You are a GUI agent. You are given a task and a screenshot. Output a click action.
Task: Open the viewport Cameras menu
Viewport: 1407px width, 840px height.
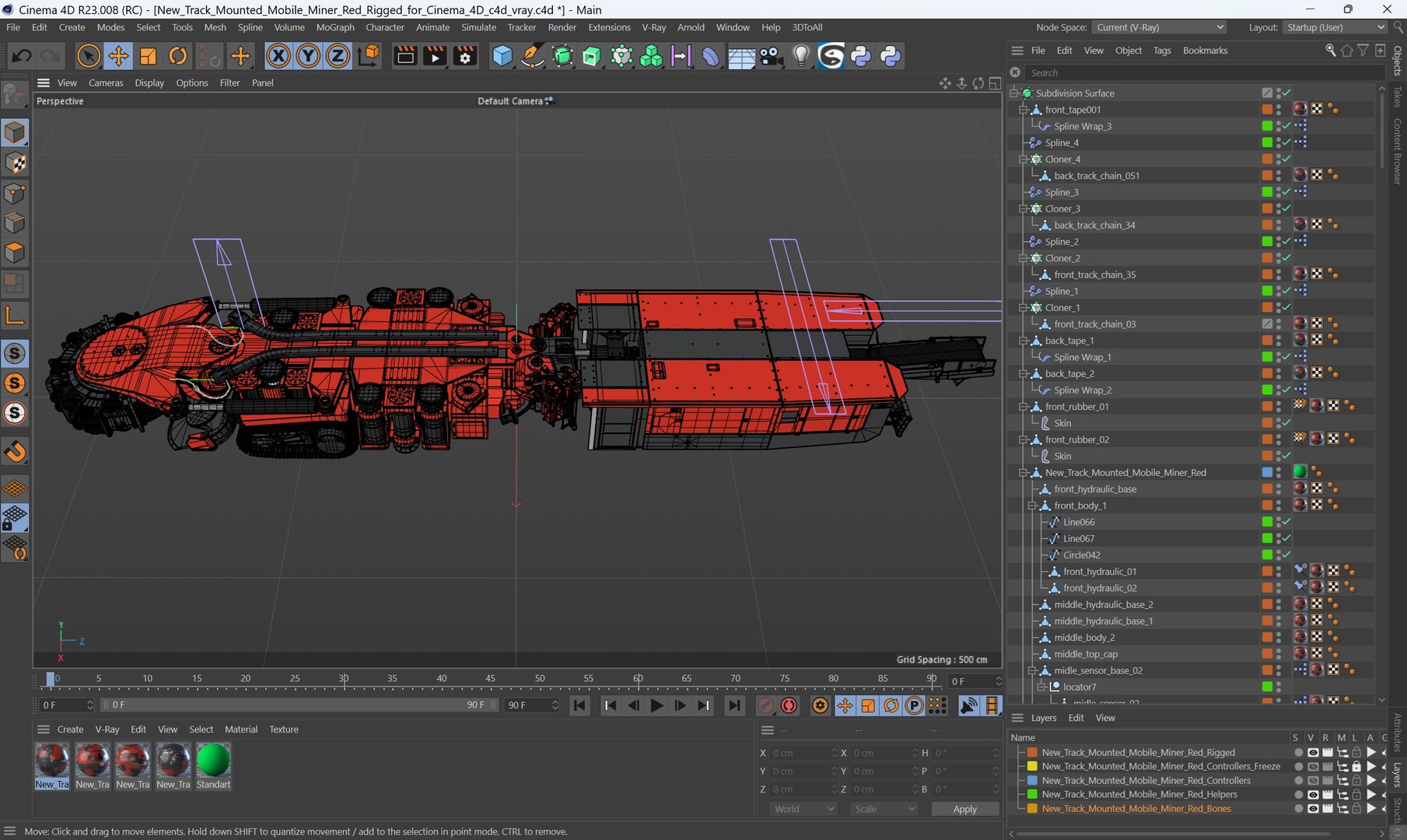coord(106,82)
